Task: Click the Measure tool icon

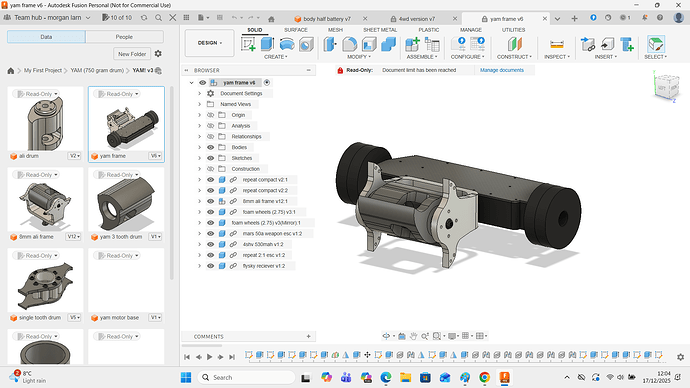Action: 557,44
